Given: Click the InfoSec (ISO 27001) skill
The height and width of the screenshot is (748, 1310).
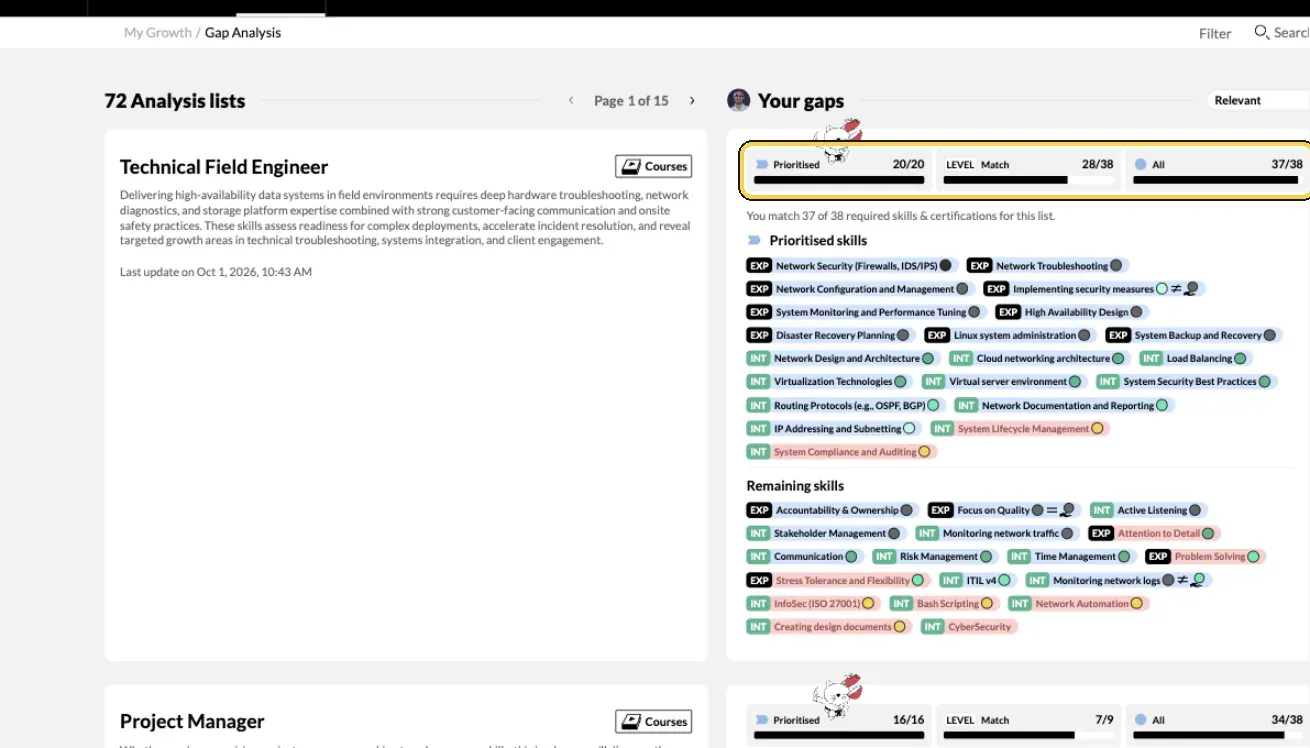Looking at the screenshot, I should point(814,604).
